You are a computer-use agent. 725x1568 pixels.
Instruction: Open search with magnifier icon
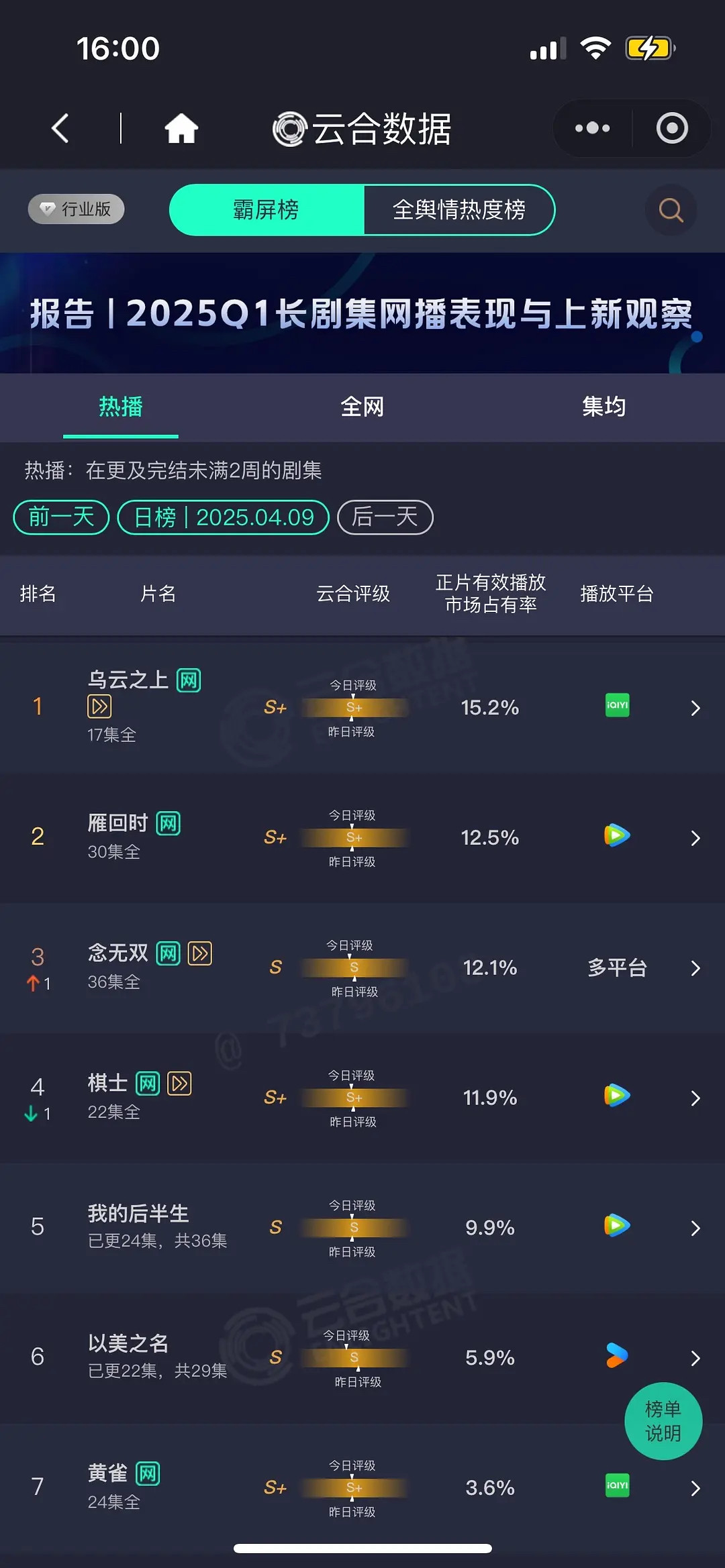(671, 210)
